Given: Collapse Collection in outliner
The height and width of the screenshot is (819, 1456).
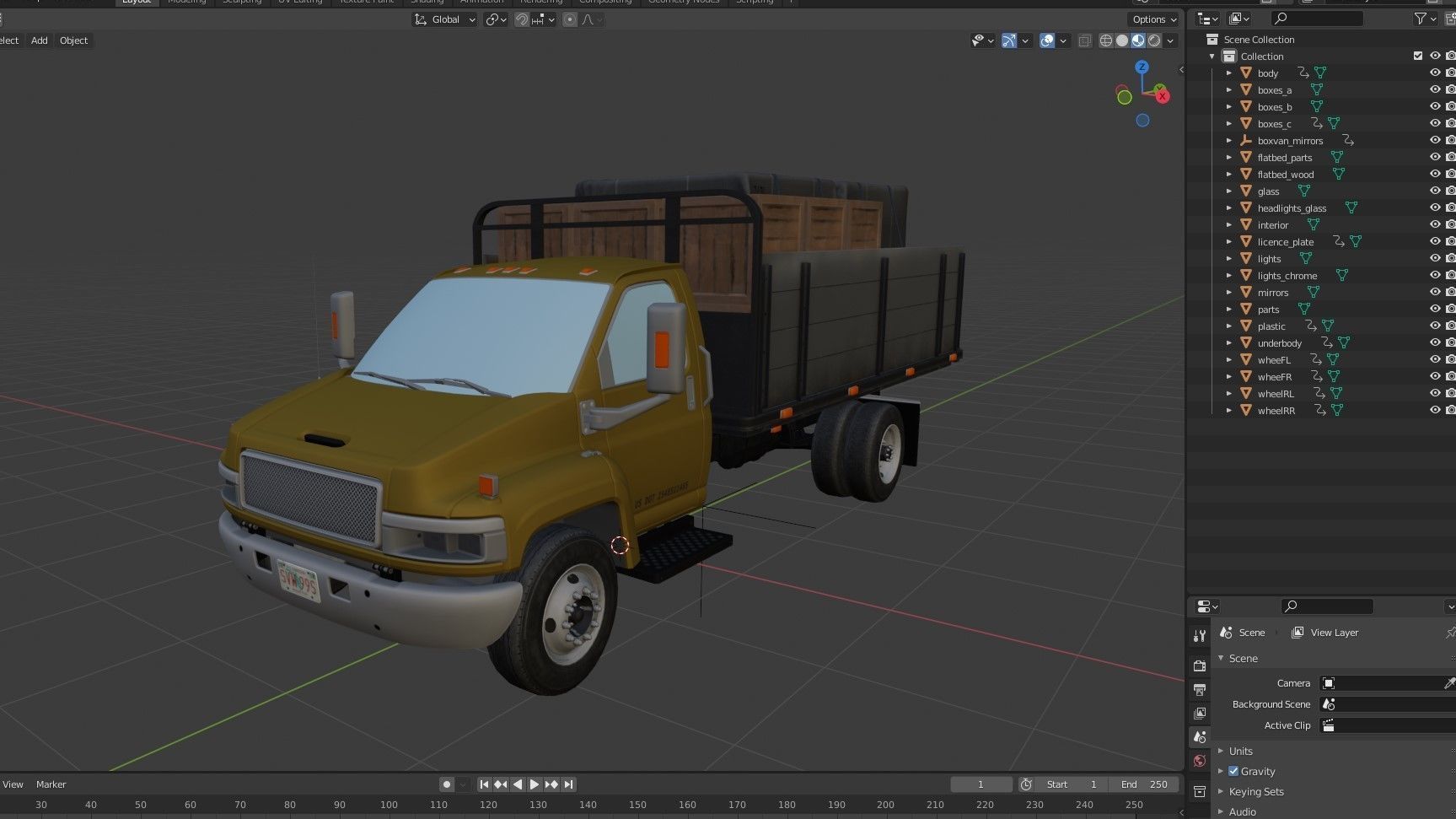Looking at the screenshot, I should click(x=1212, y=57).
